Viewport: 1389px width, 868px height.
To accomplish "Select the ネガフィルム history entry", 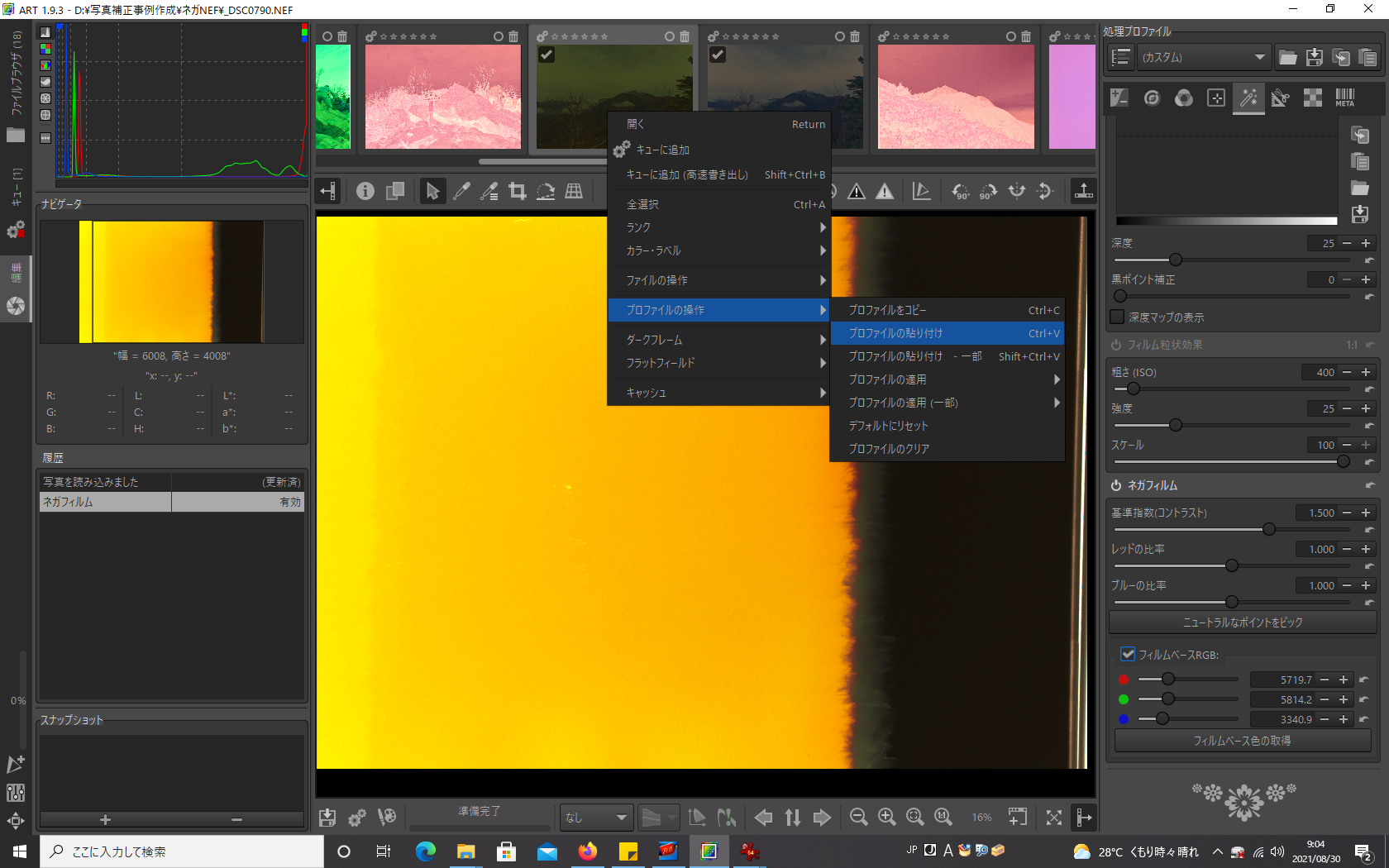I will (172, 502).
